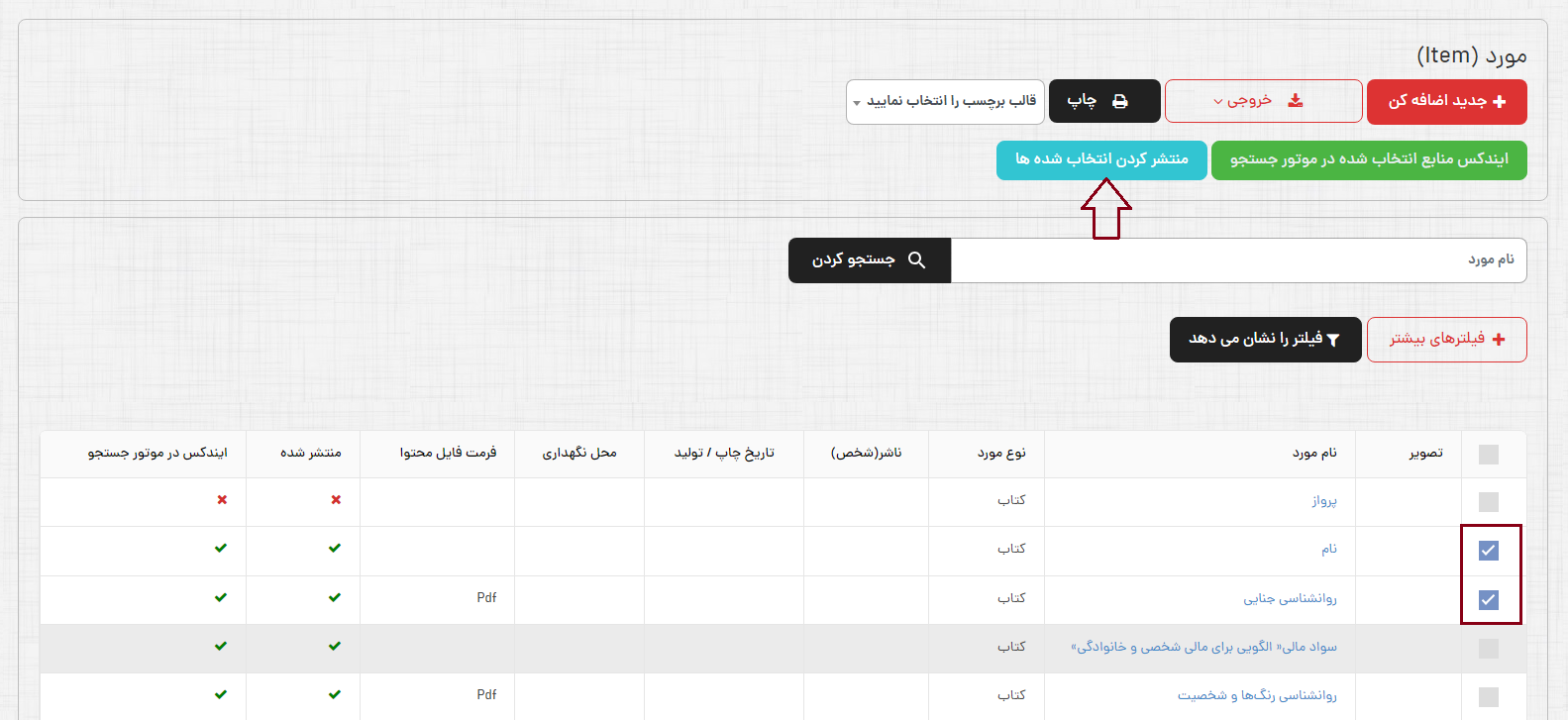Click red X in search-index column for پرواز
Viewport: 1568px width, 720px height.
pos(222,500)
